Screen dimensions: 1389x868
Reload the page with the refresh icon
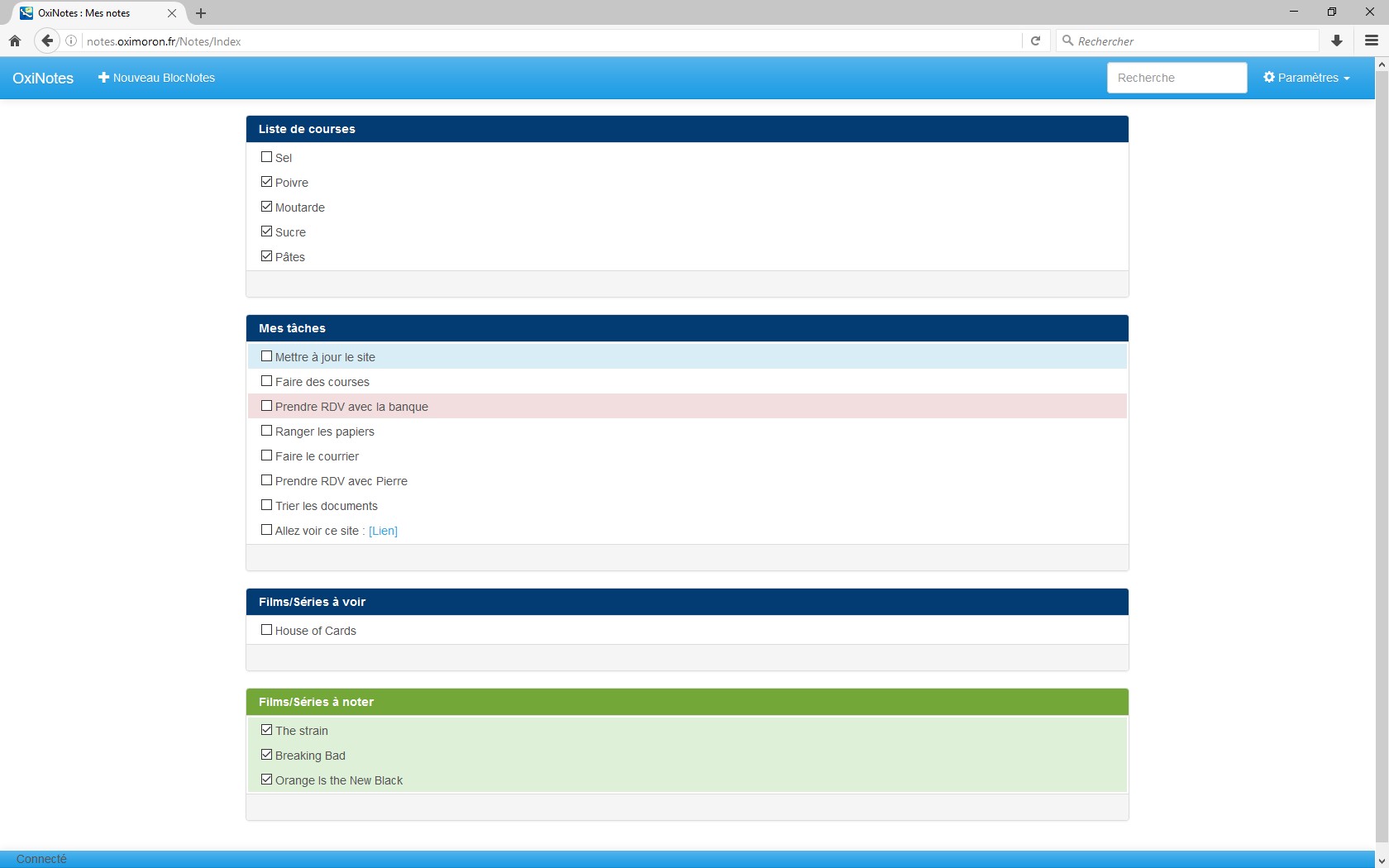tap(1035, 41)
